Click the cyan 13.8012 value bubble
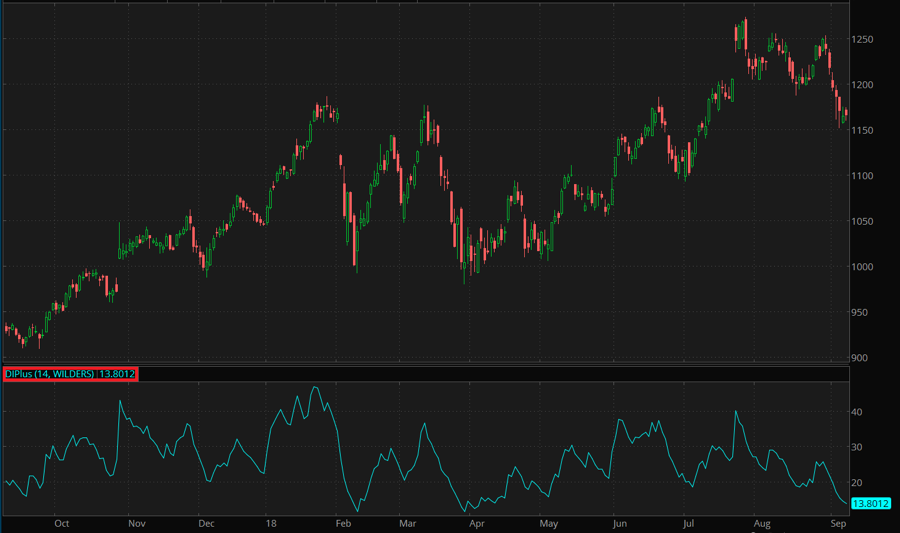 pyautogui.click(x=869, y=503)
